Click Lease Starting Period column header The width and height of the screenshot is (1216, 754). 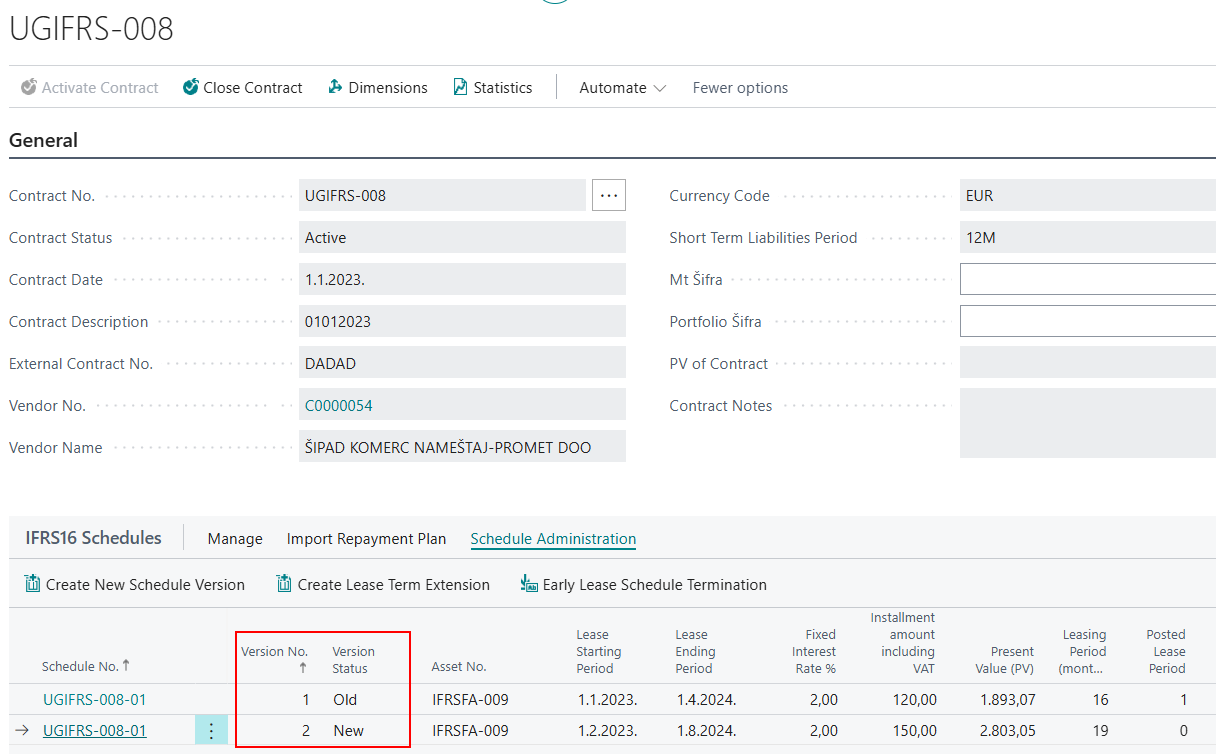tap(599, 651)
